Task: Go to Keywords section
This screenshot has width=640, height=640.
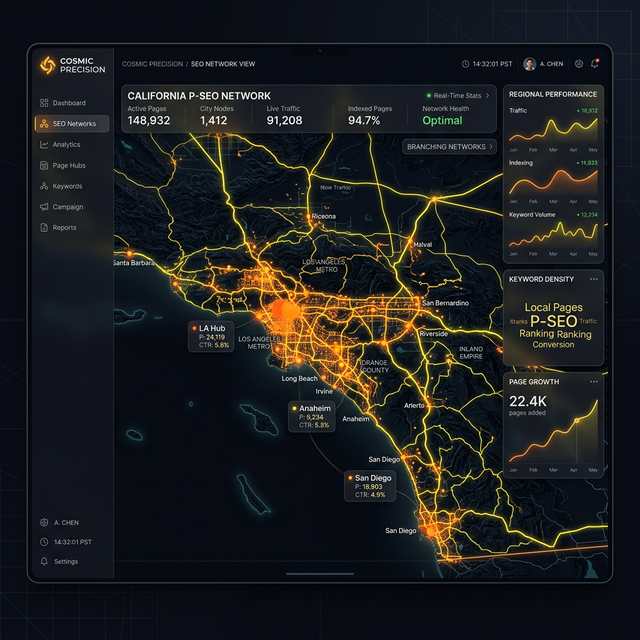Action: point(67,186)
